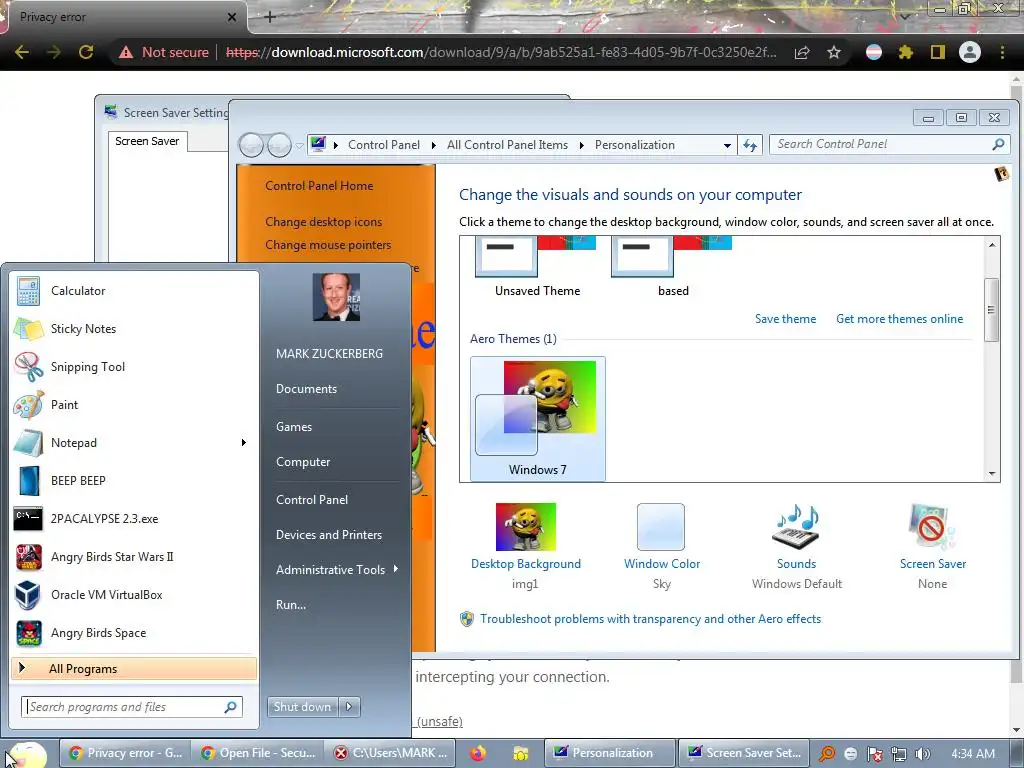
Task: Open the Sounds settings icon
Action: [796, 527]
